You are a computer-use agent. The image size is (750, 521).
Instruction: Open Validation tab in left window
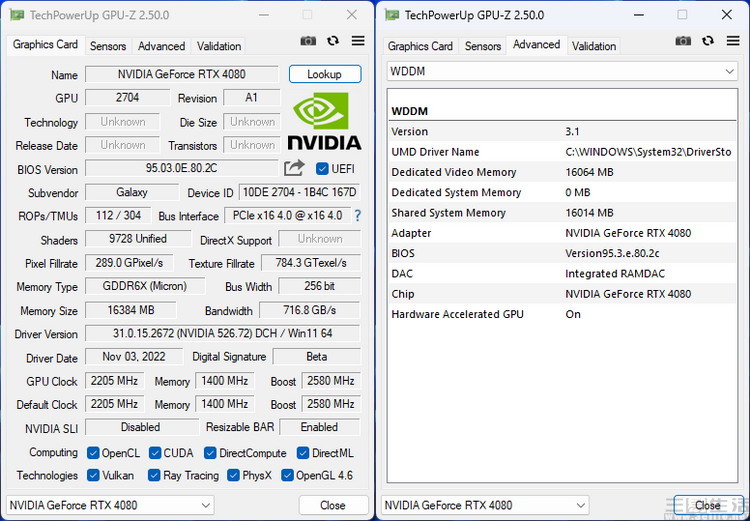coord(219,46)
